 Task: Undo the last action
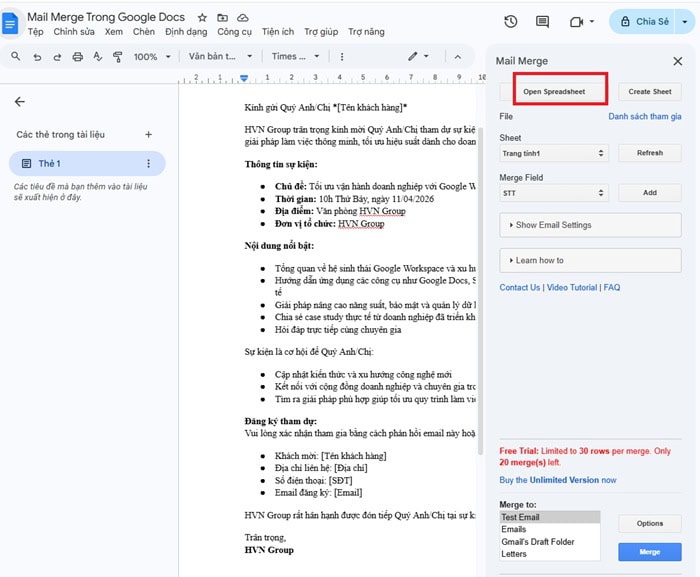coord(37,57)
